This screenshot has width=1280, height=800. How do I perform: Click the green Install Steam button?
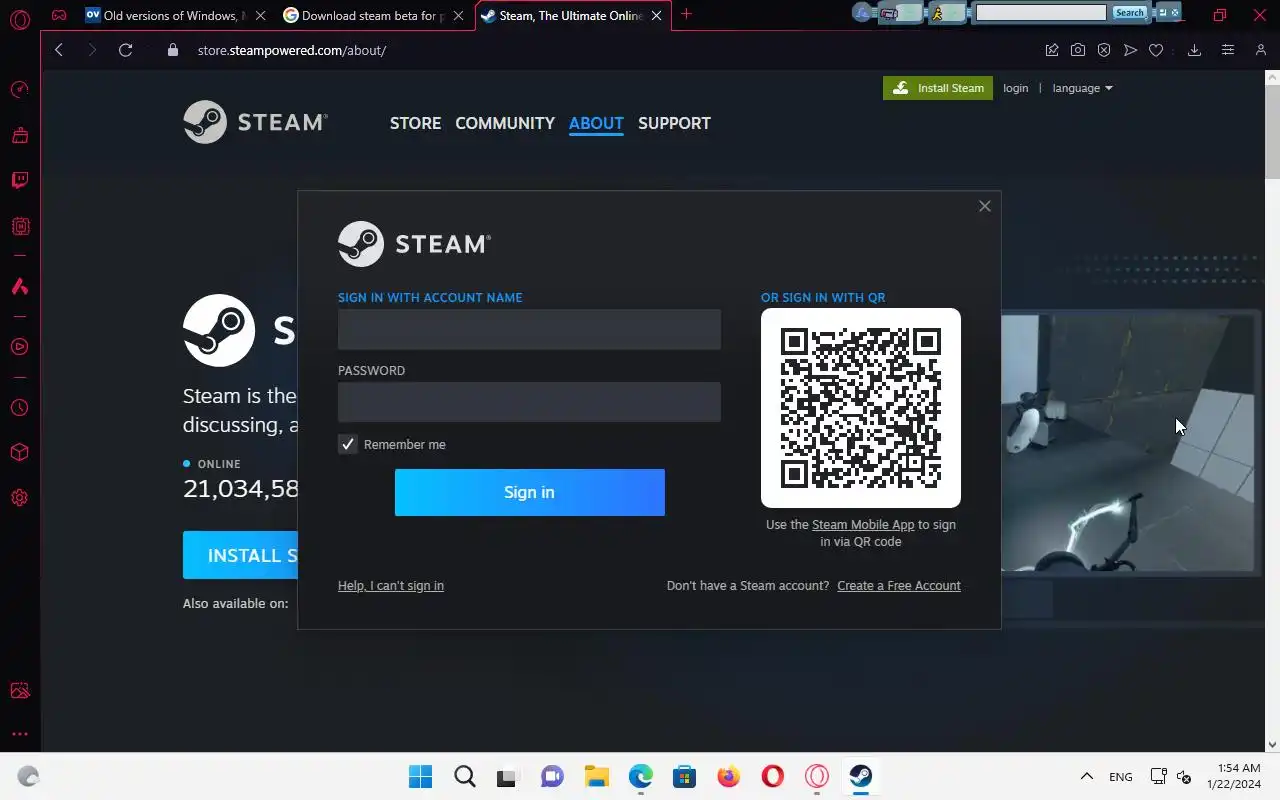(938, 88)
